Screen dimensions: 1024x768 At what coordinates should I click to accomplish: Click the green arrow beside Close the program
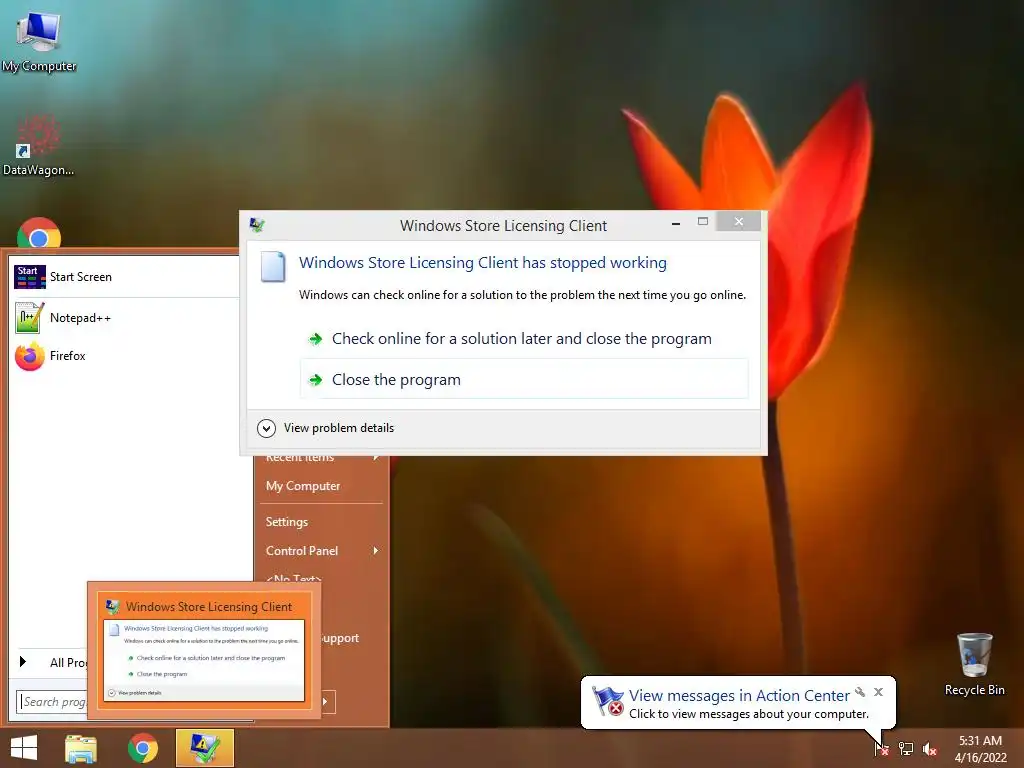pos(315,379)
